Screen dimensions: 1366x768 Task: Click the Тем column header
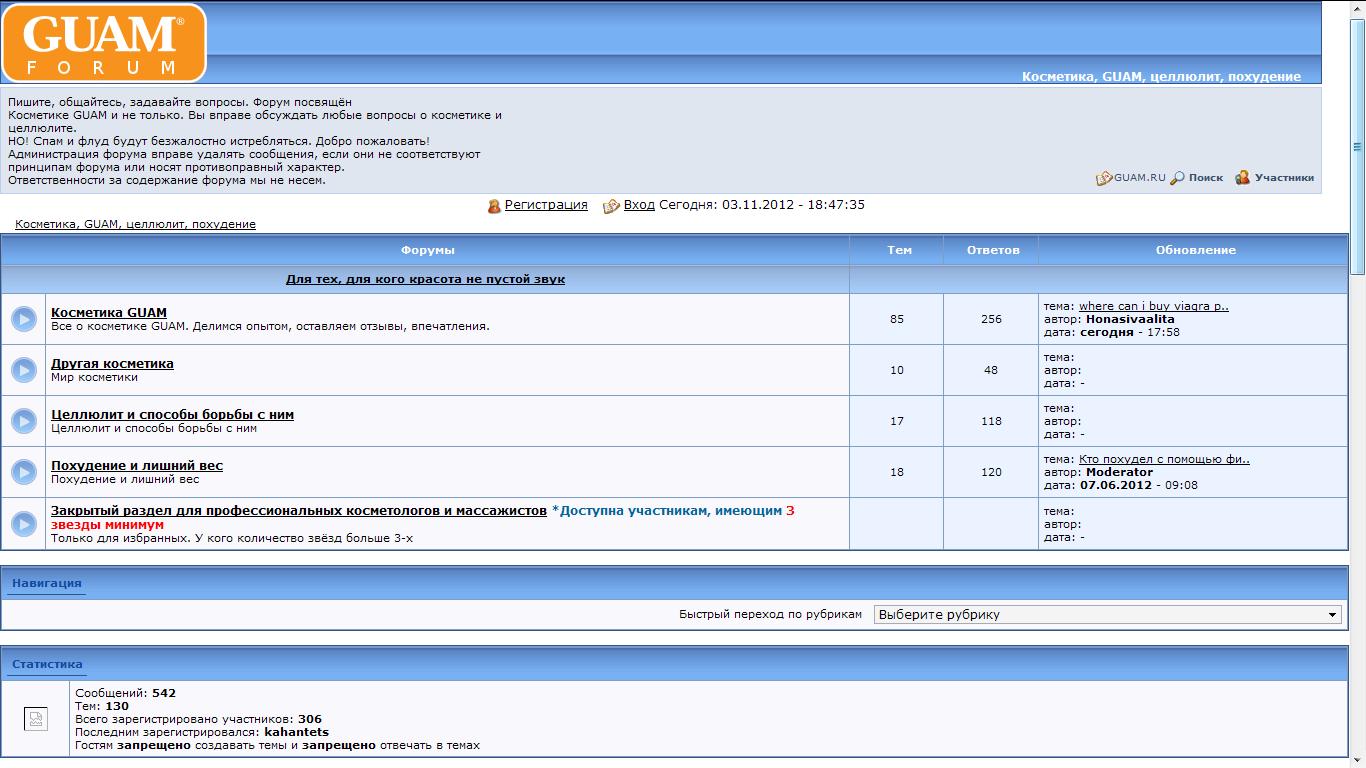pyautogui.click(x=899, y=250)
